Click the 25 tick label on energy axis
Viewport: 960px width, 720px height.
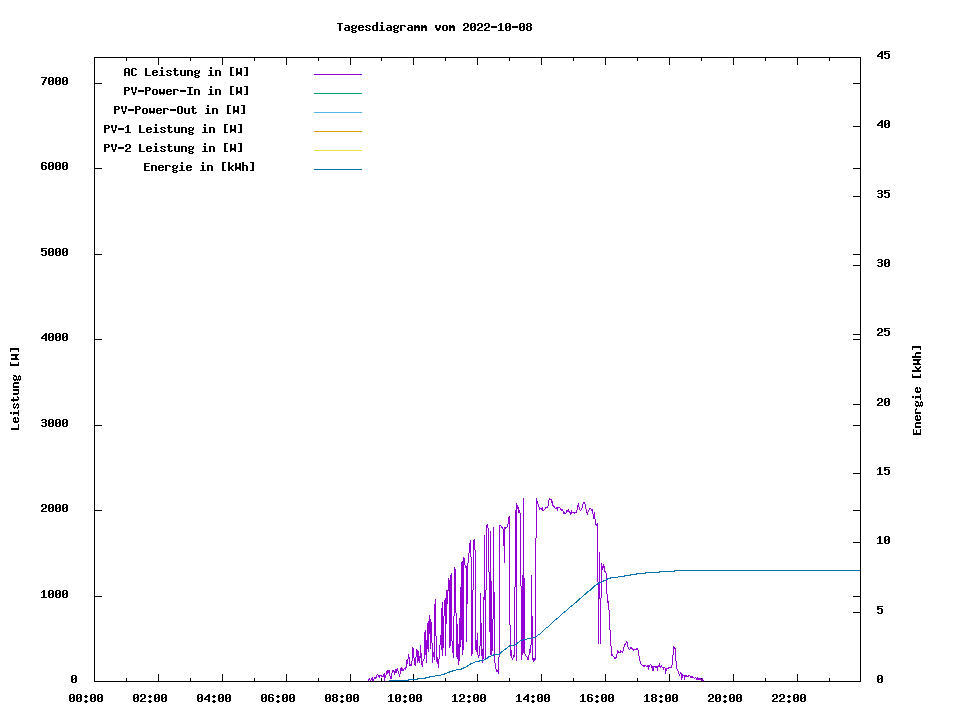point(883,333)
